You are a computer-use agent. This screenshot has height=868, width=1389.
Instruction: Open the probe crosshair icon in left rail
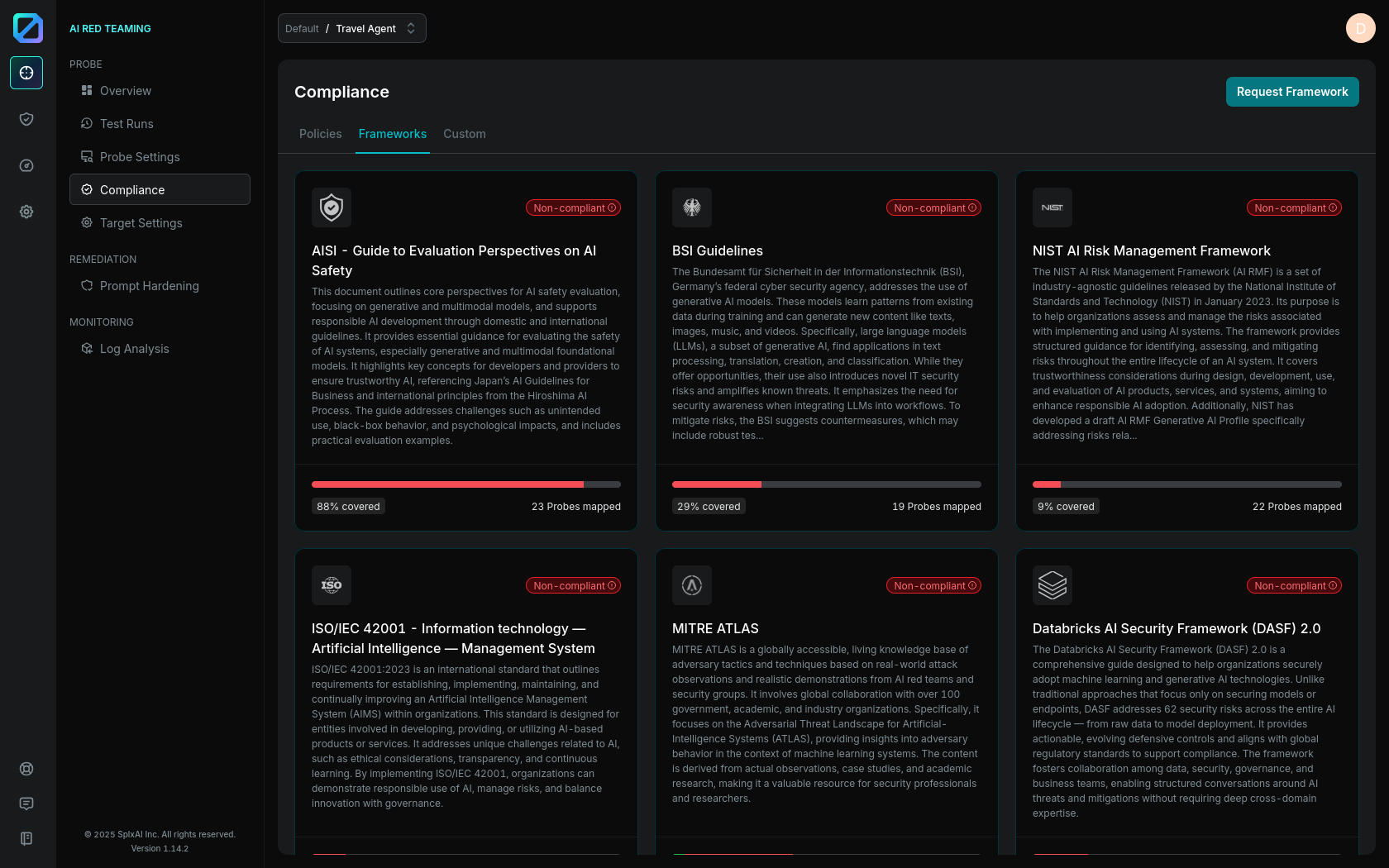26,73
